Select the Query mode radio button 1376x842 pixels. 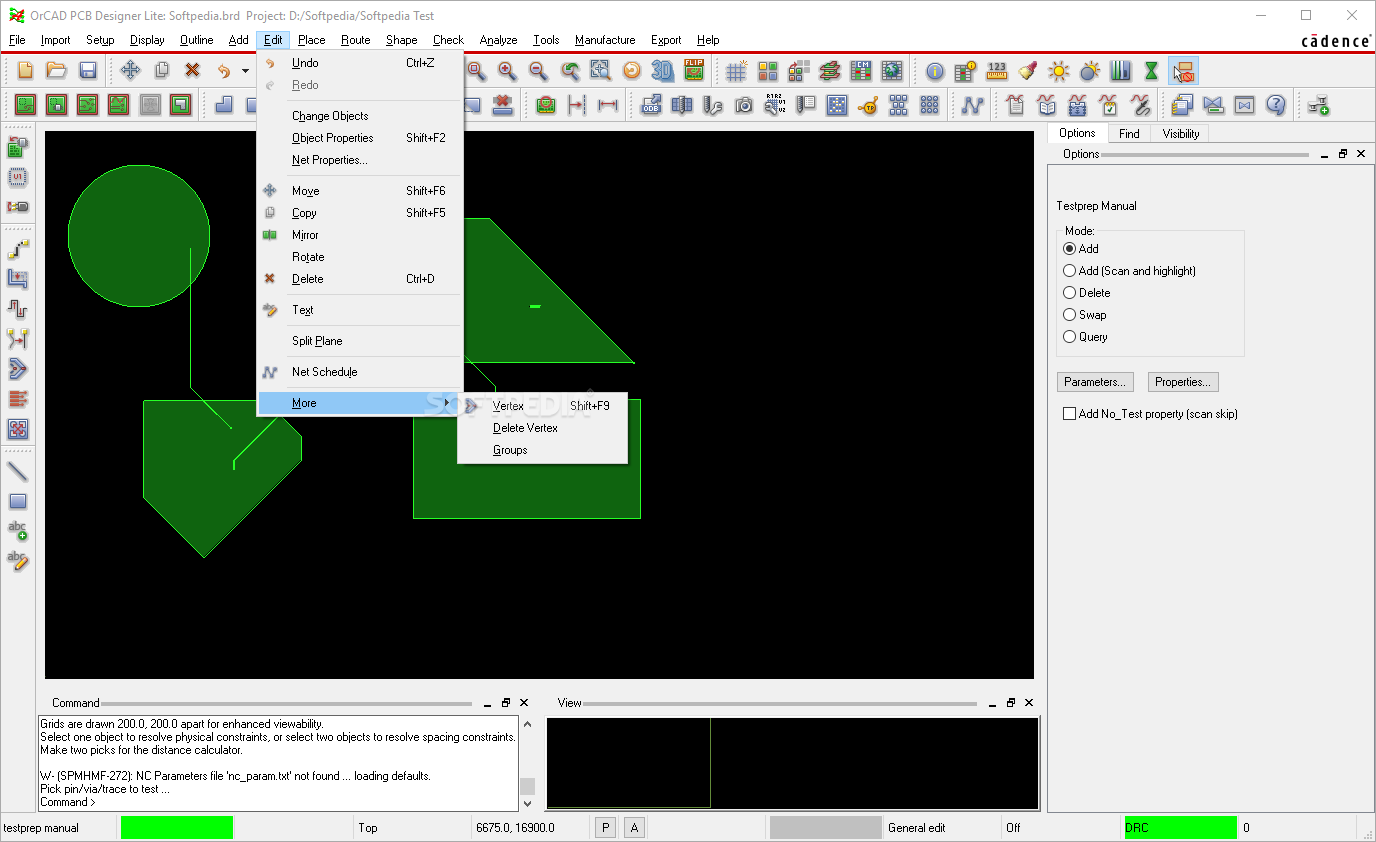click(x=1069, y=337)
